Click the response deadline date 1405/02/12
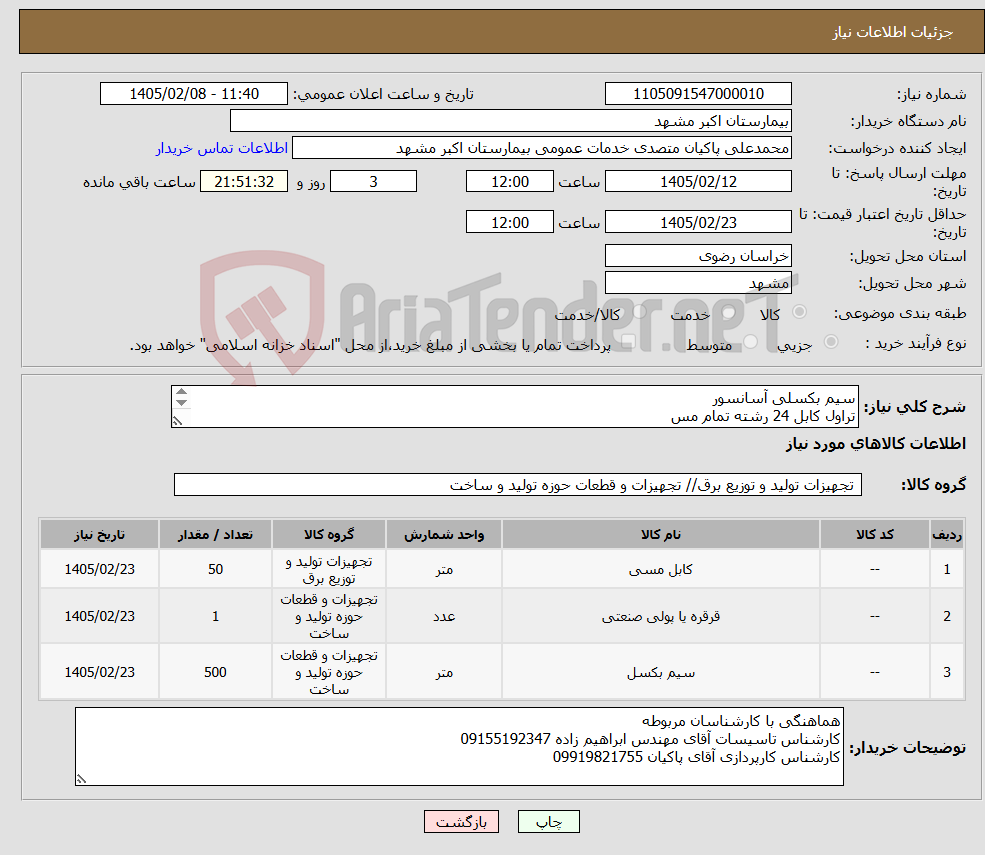This screenshot has height=855, width=985. [x=698, y=182]
